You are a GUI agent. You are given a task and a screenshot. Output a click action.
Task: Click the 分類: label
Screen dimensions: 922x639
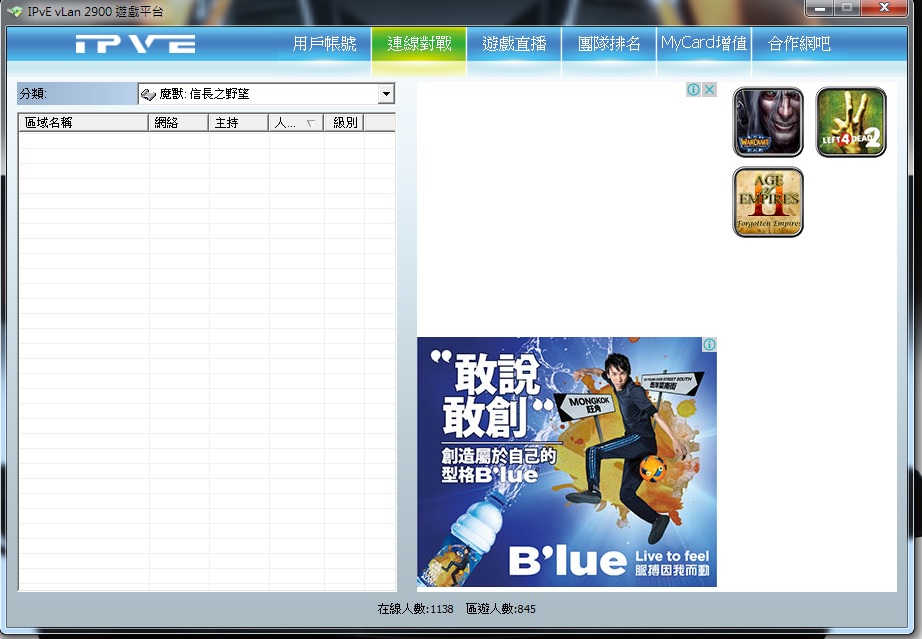pyautogui.click(x=33, y=93)
